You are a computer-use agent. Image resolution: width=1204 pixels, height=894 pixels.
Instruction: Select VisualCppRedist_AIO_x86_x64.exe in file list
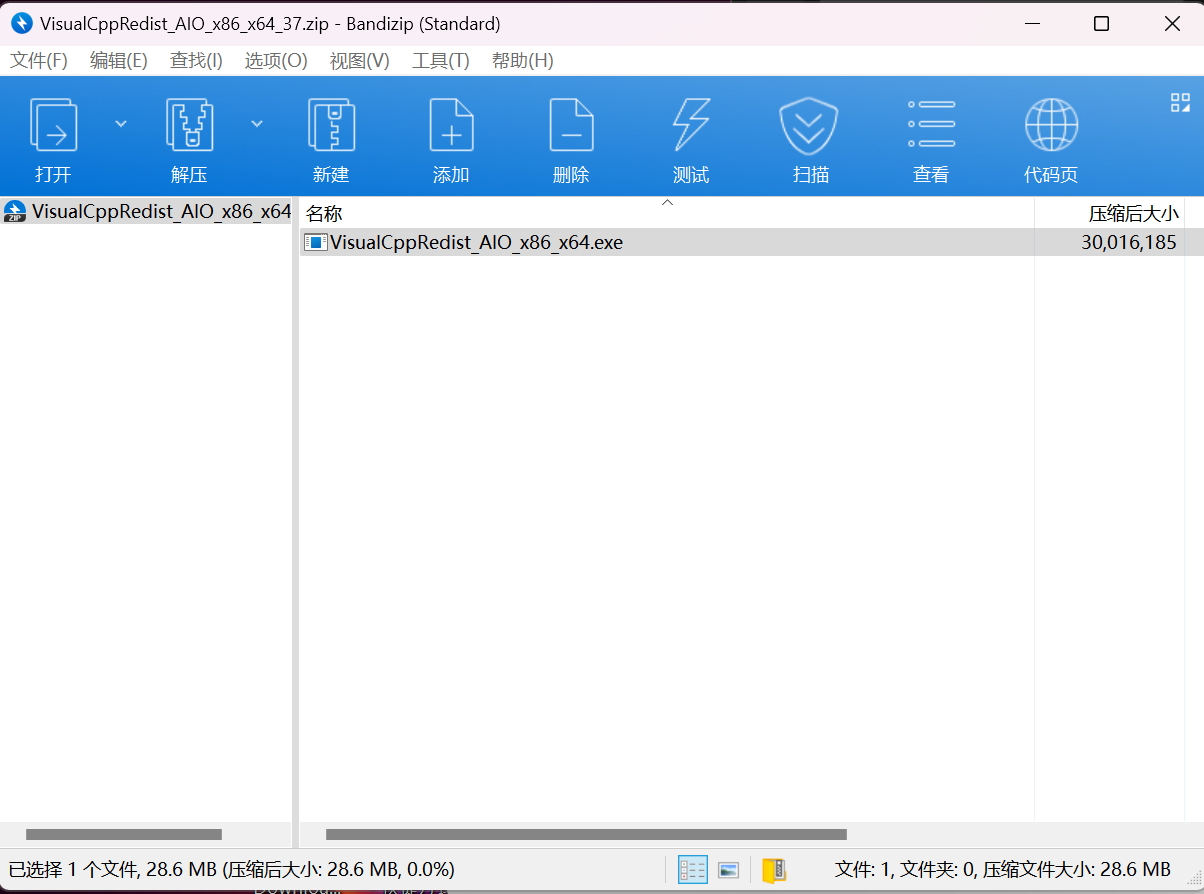point(476,242)
